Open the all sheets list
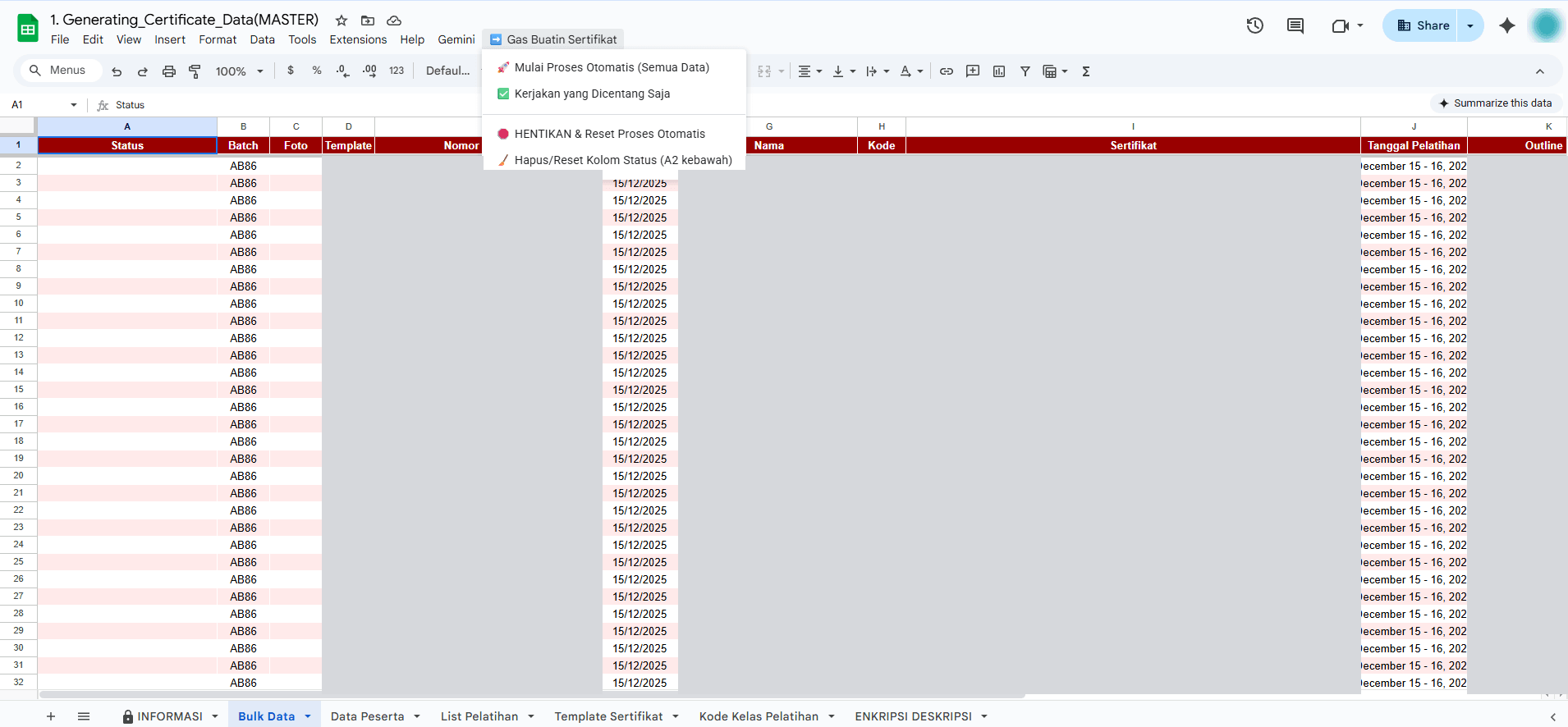The image size is (1568, 727). (84, 716)
